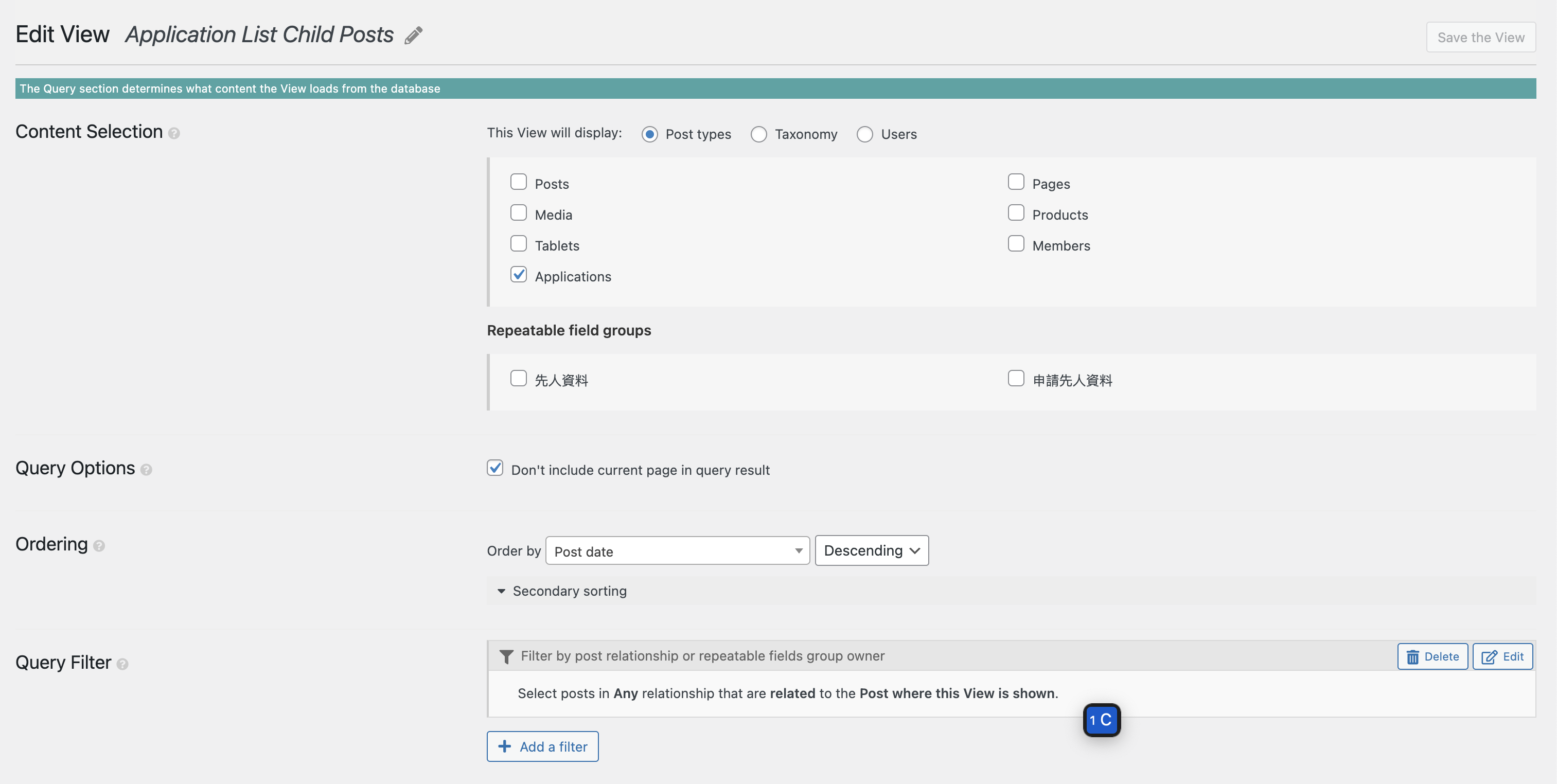Delete the post relationship filter
The image size is (1557, 784).
pos(1432,656)
